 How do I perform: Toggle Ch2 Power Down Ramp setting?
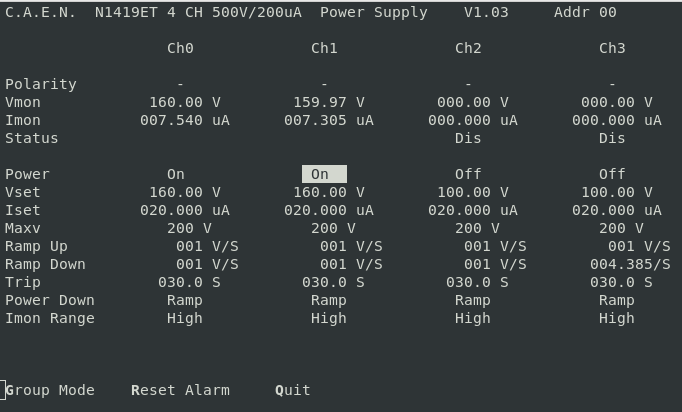coord(473,301)
